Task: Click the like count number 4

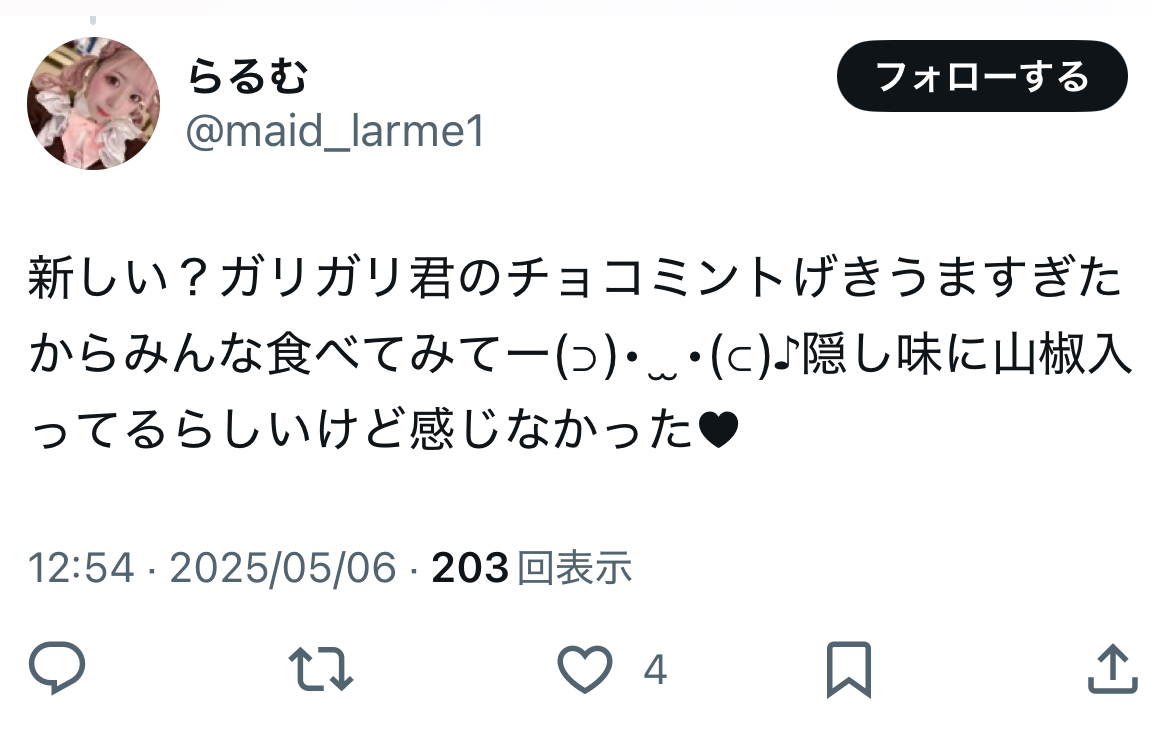Action: [x=655, y=669]
